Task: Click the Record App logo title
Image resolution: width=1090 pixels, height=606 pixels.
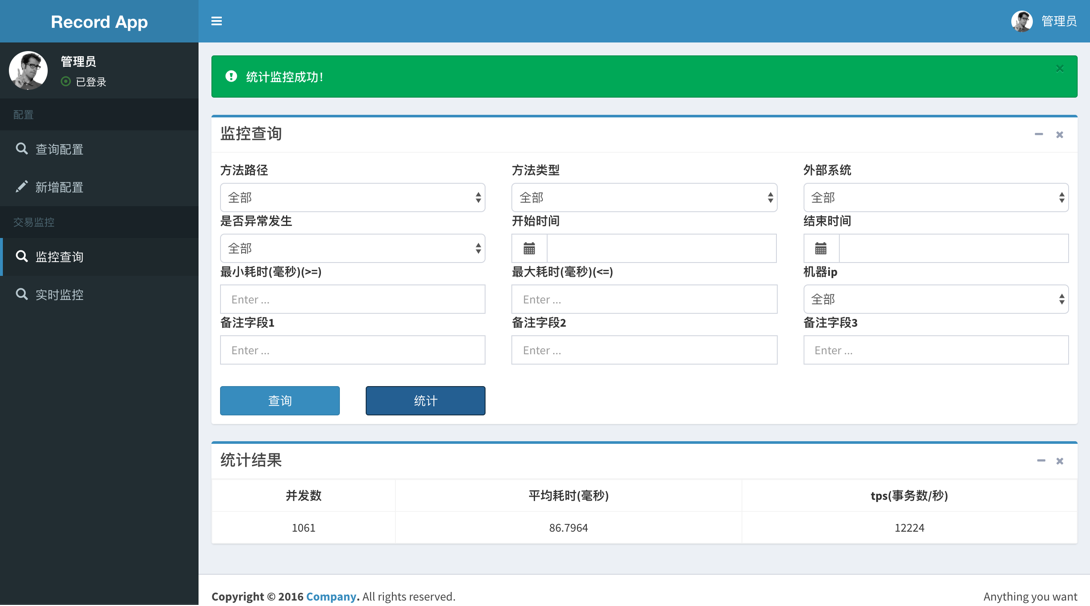Action: (99, 22)
